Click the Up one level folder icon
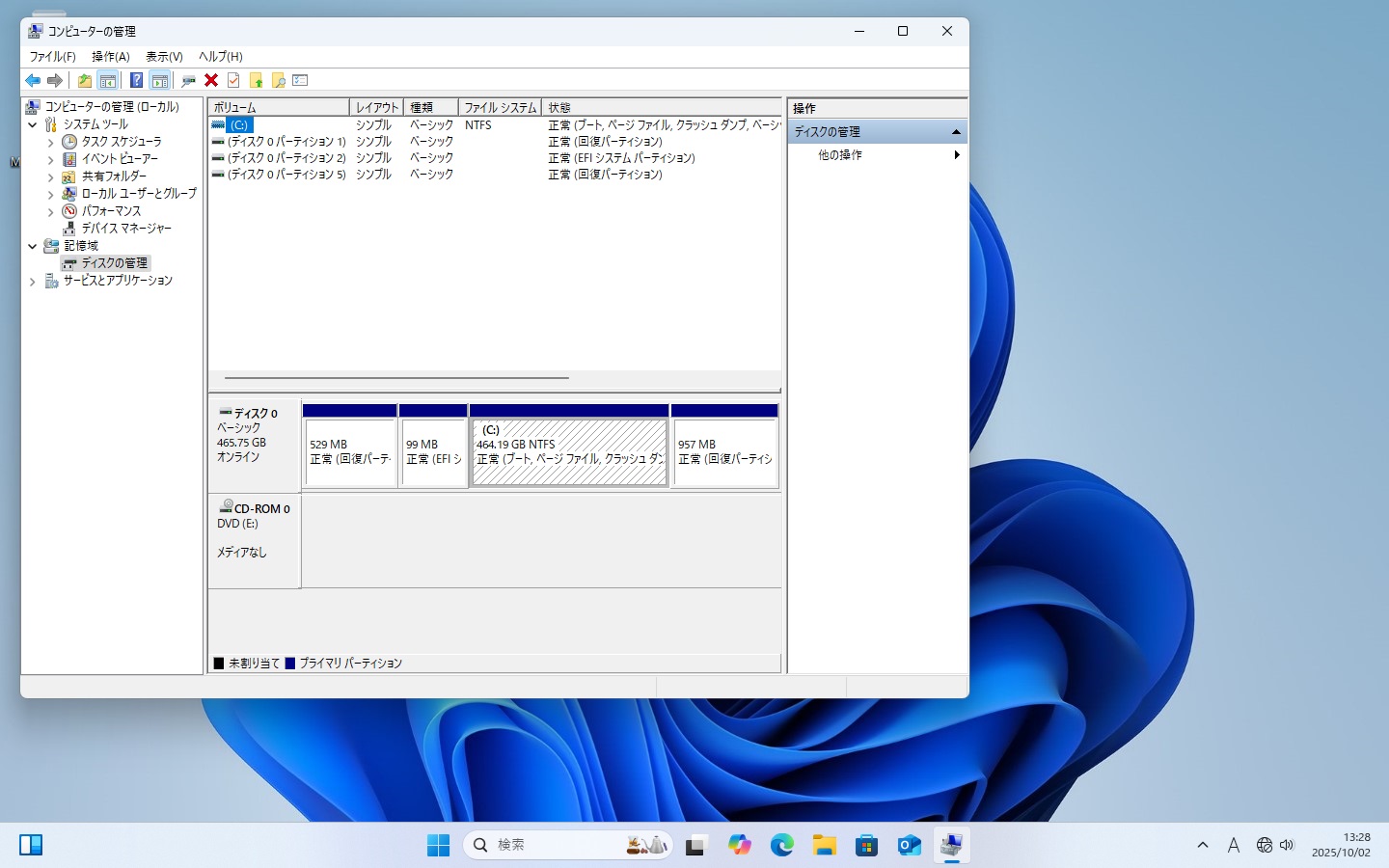 [85, 81]
